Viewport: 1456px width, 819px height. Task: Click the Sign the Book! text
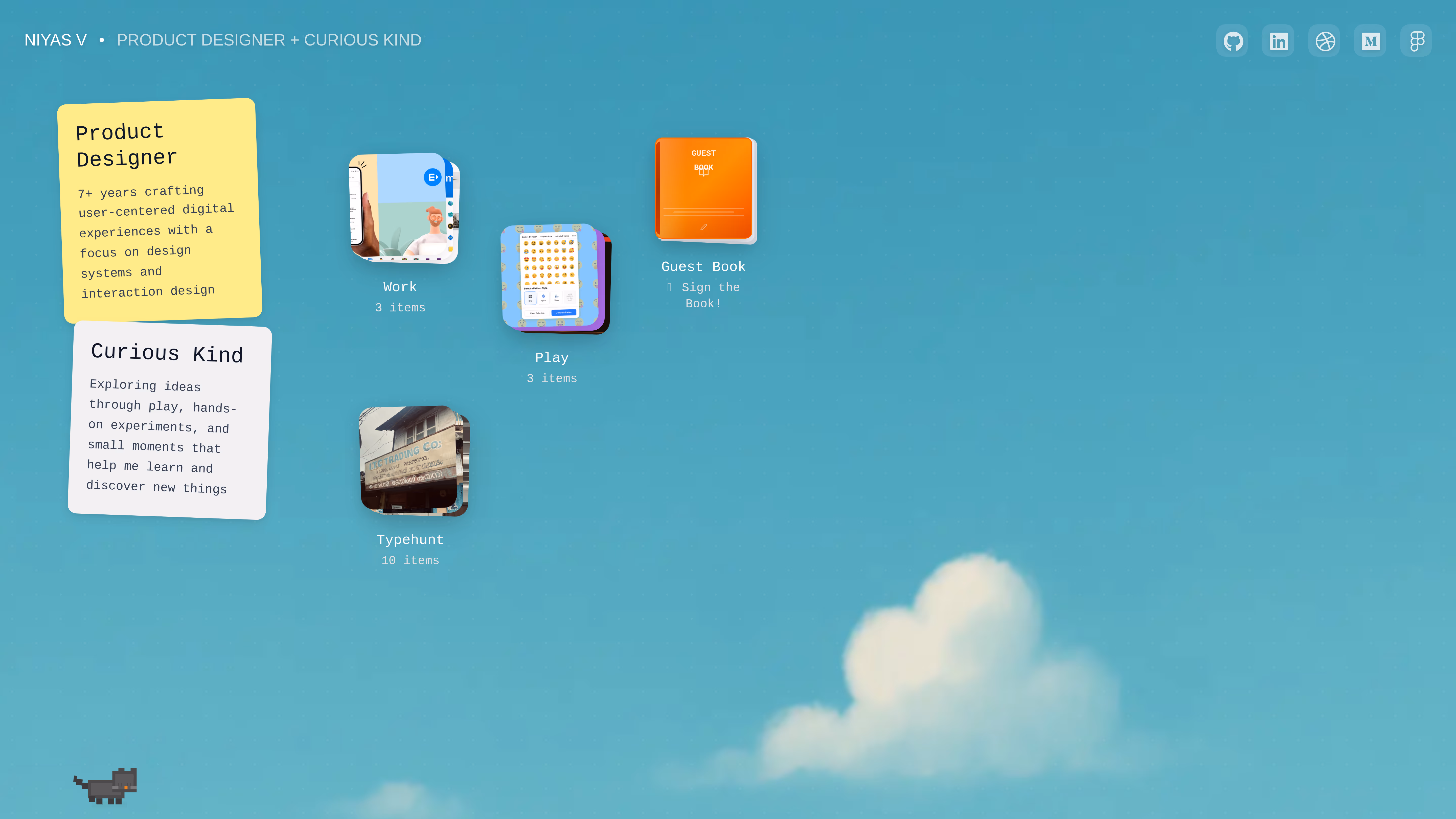click(x=703, y=295)
